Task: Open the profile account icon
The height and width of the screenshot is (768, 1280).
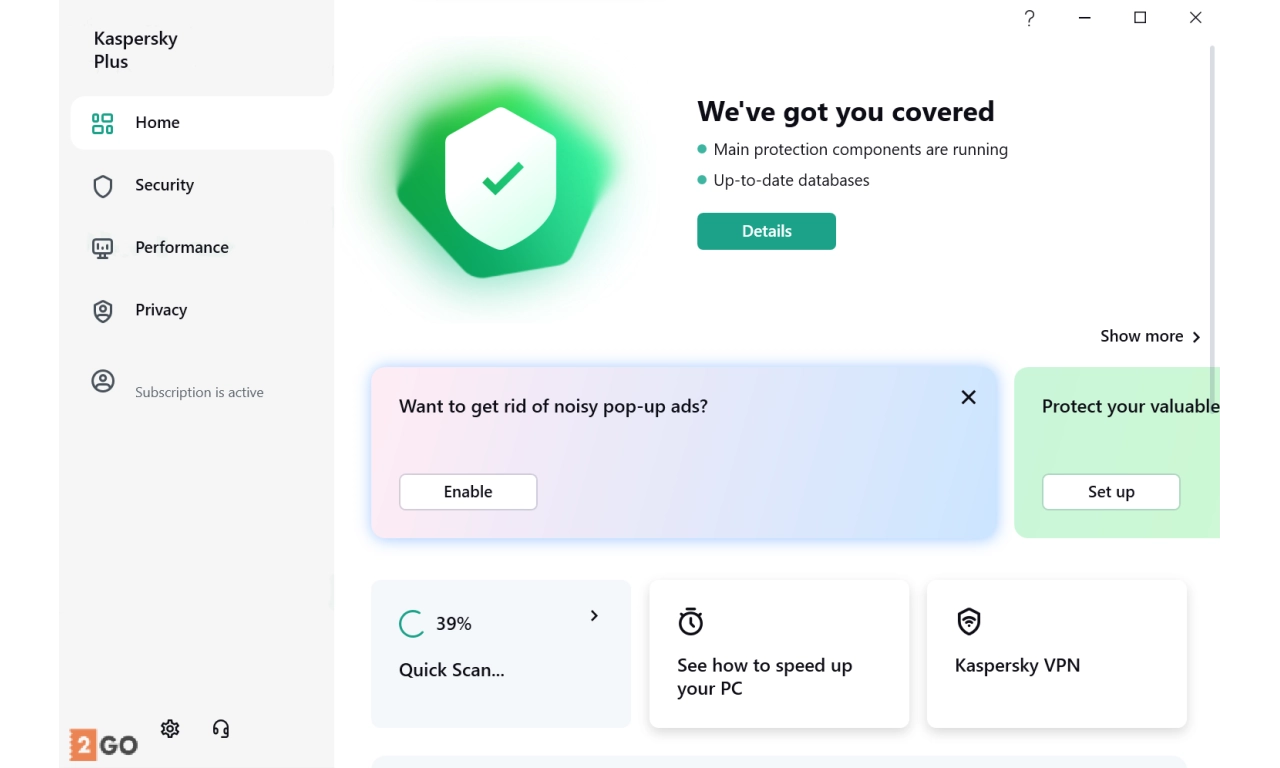Action: coord(102,381)
